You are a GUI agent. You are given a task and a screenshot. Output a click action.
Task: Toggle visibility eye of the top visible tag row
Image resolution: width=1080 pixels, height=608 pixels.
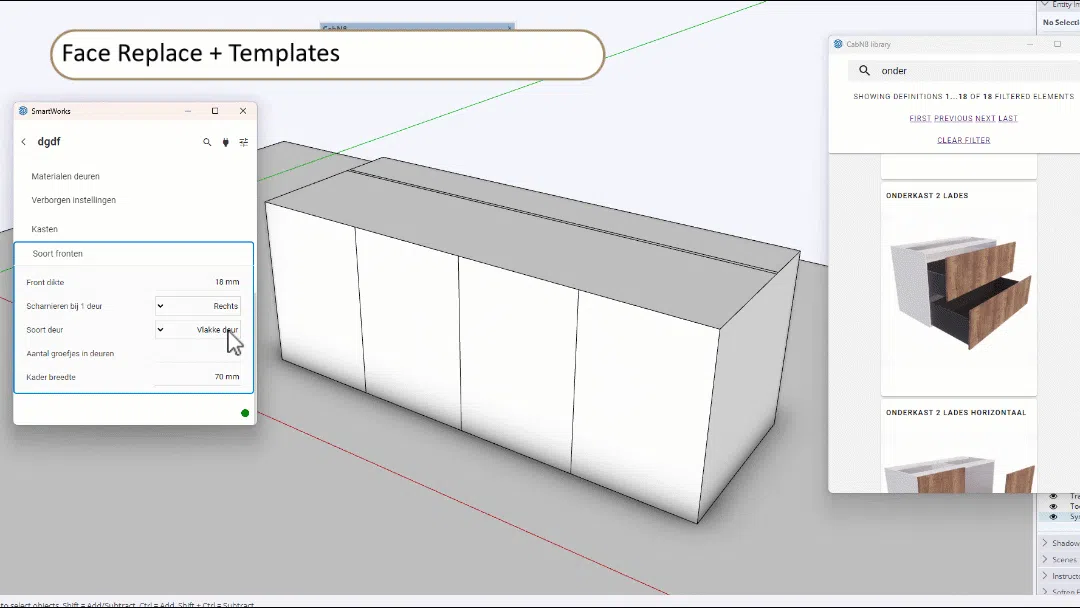[1053, 496]
